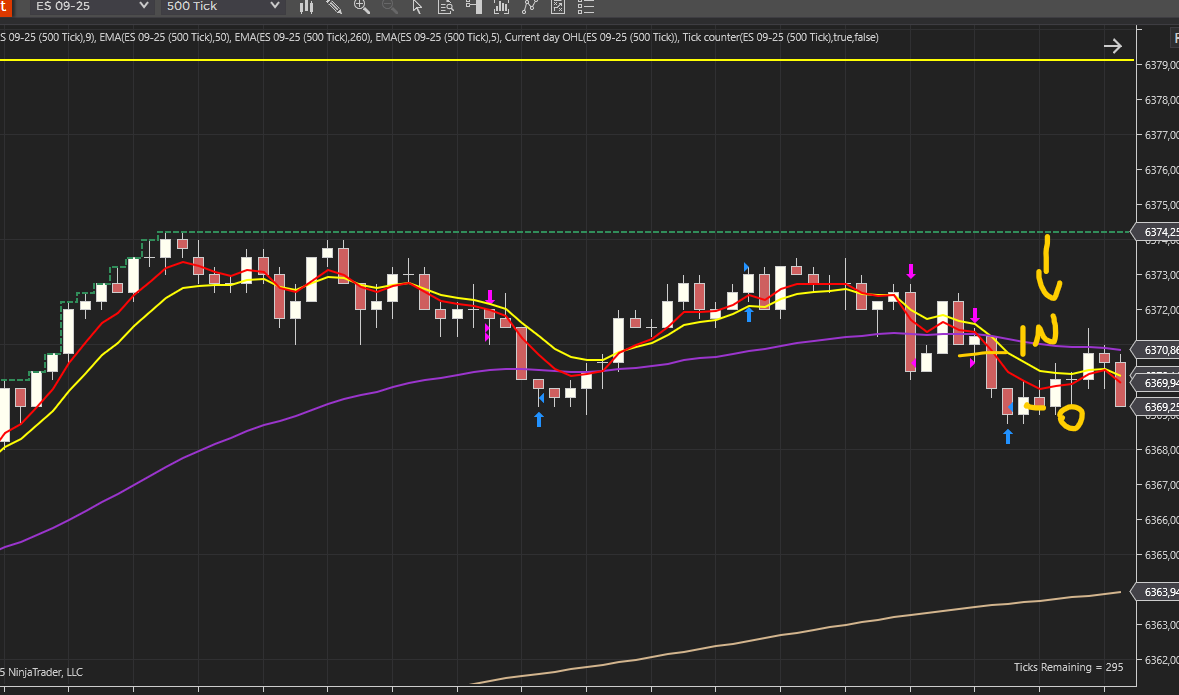Show the Data Box icon

446,7
